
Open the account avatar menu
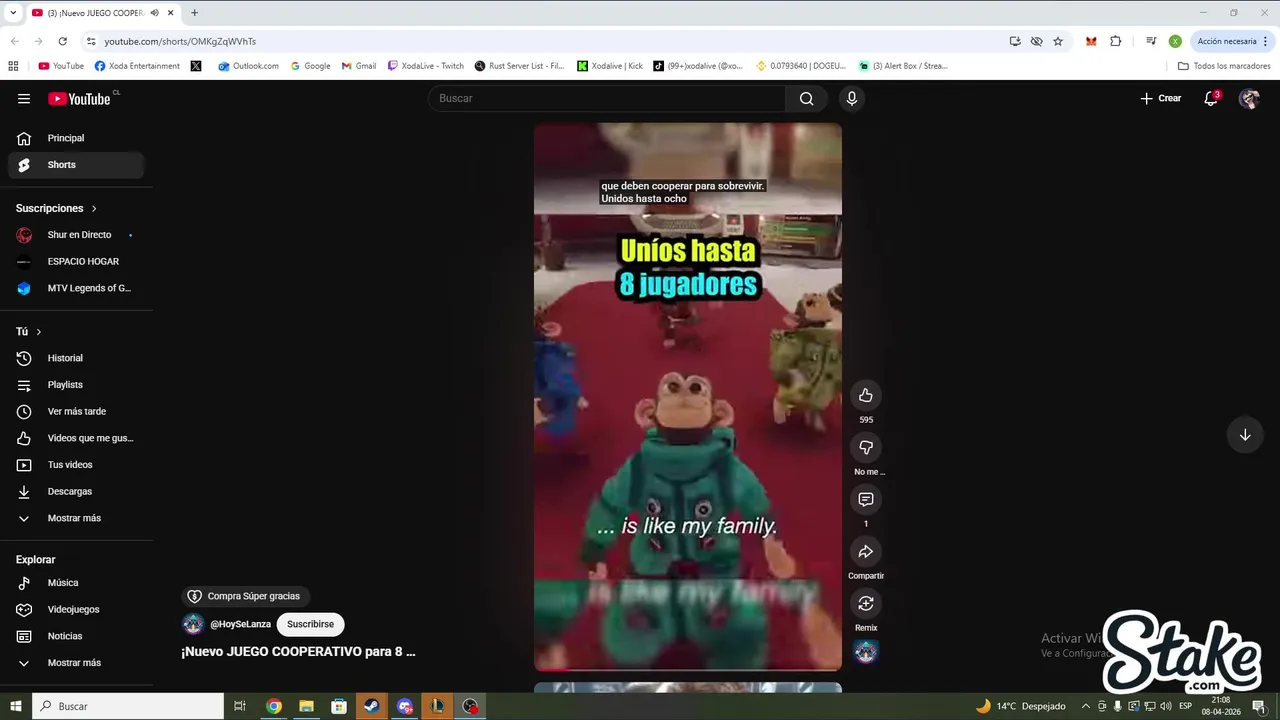pyautogui.click(x=1249, y=98)
